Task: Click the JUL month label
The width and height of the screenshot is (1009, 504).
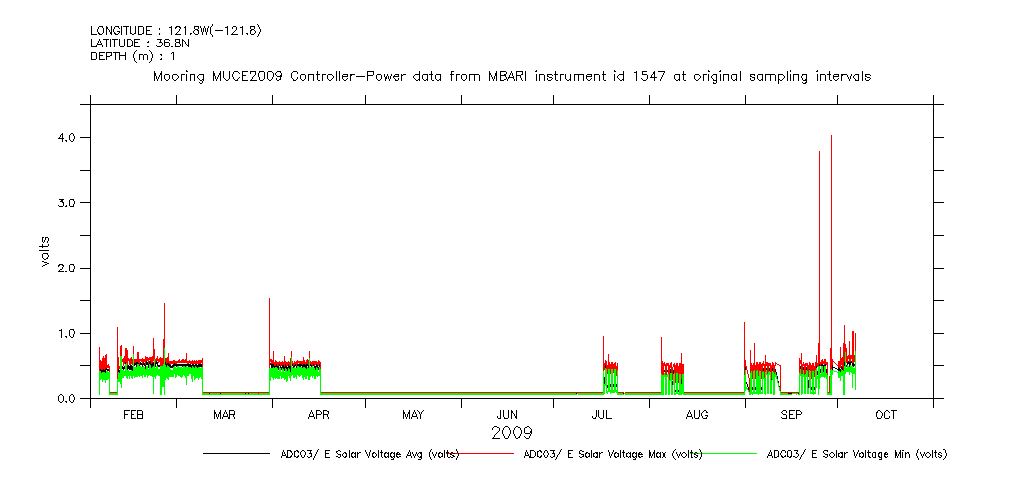Action: (x=601, y=414)
